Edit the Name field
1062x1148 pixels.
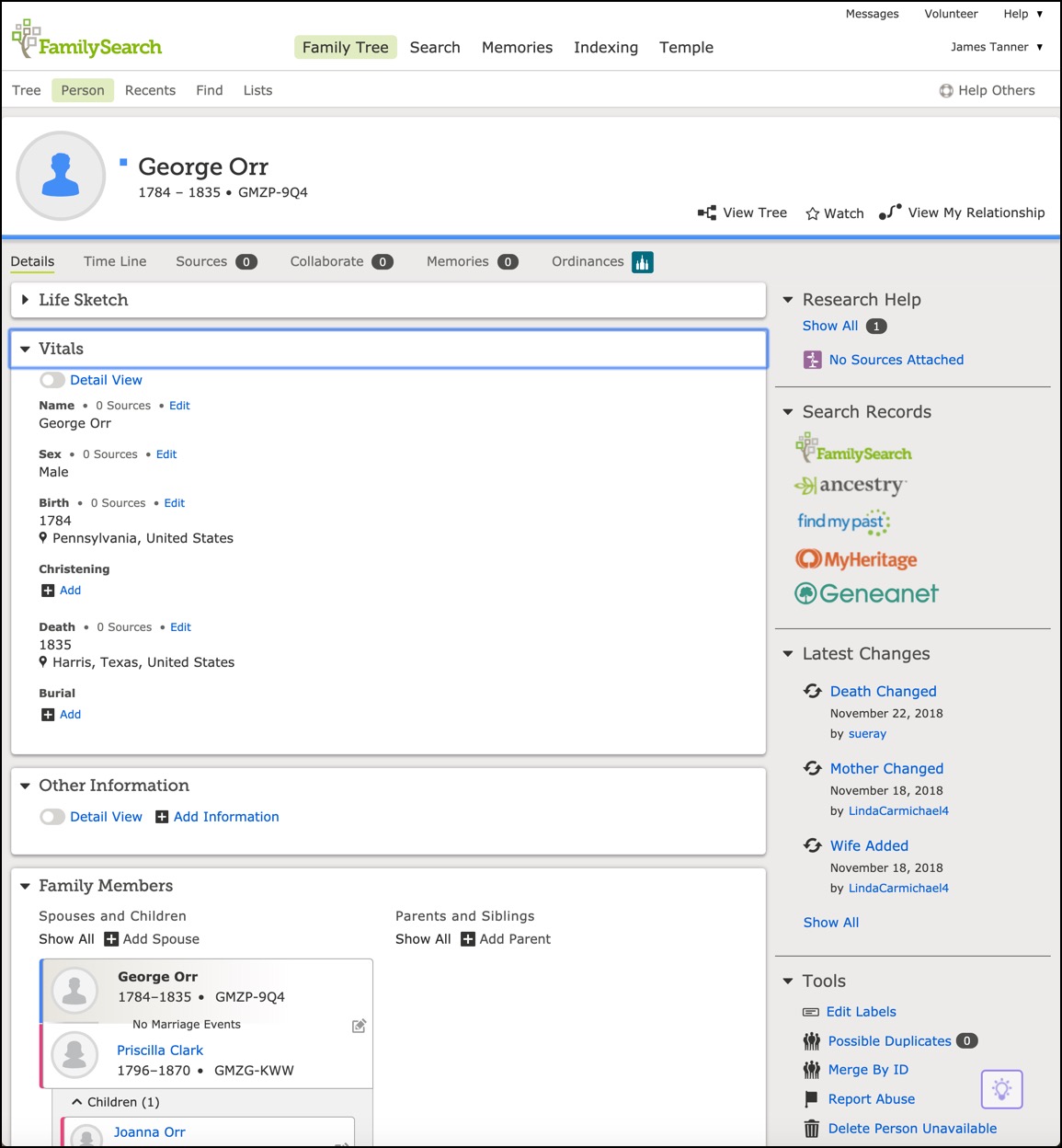click(179, 406)
